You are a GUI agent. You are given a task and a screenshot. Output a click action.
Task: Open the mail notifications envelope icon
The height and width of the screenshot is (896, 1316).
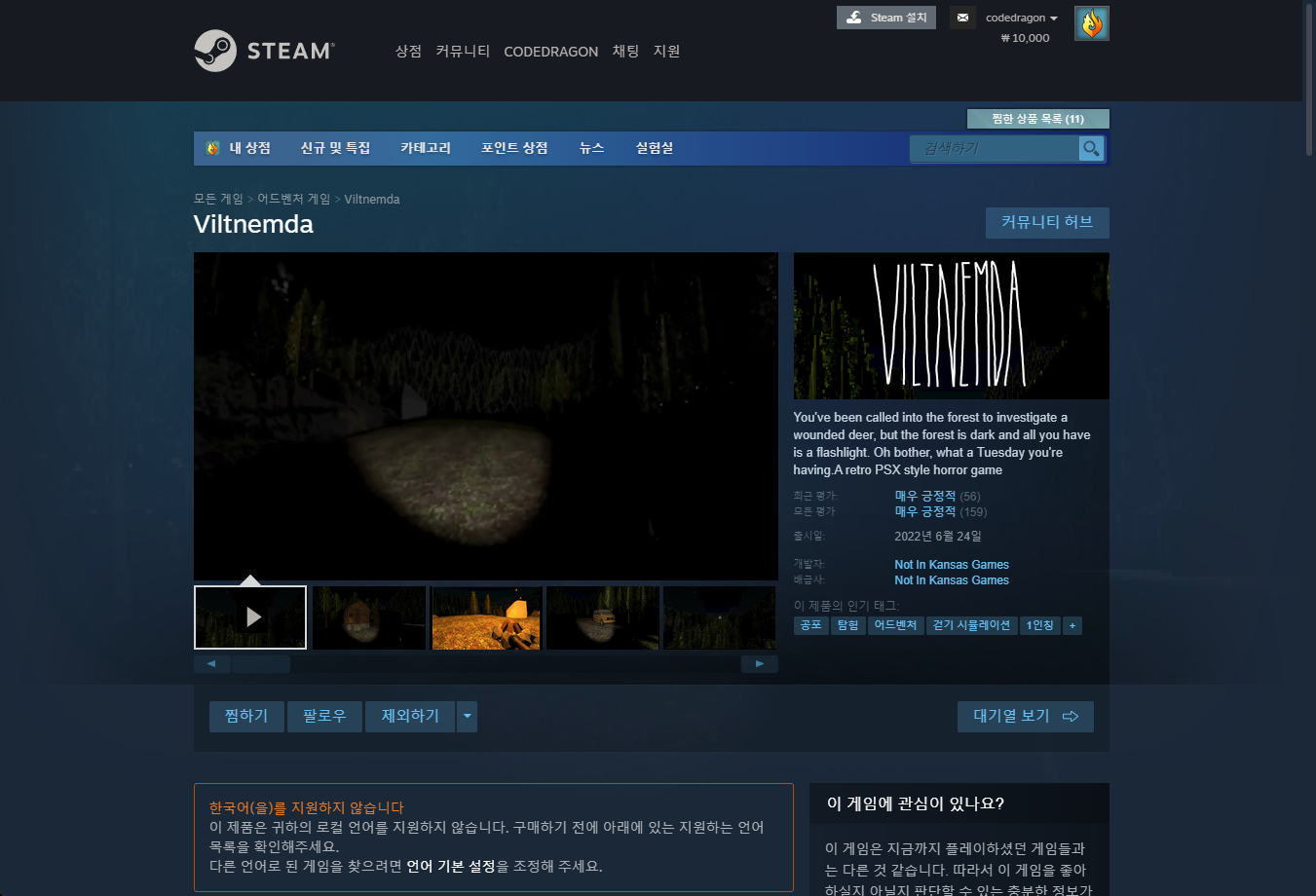[x=962, y=18]
